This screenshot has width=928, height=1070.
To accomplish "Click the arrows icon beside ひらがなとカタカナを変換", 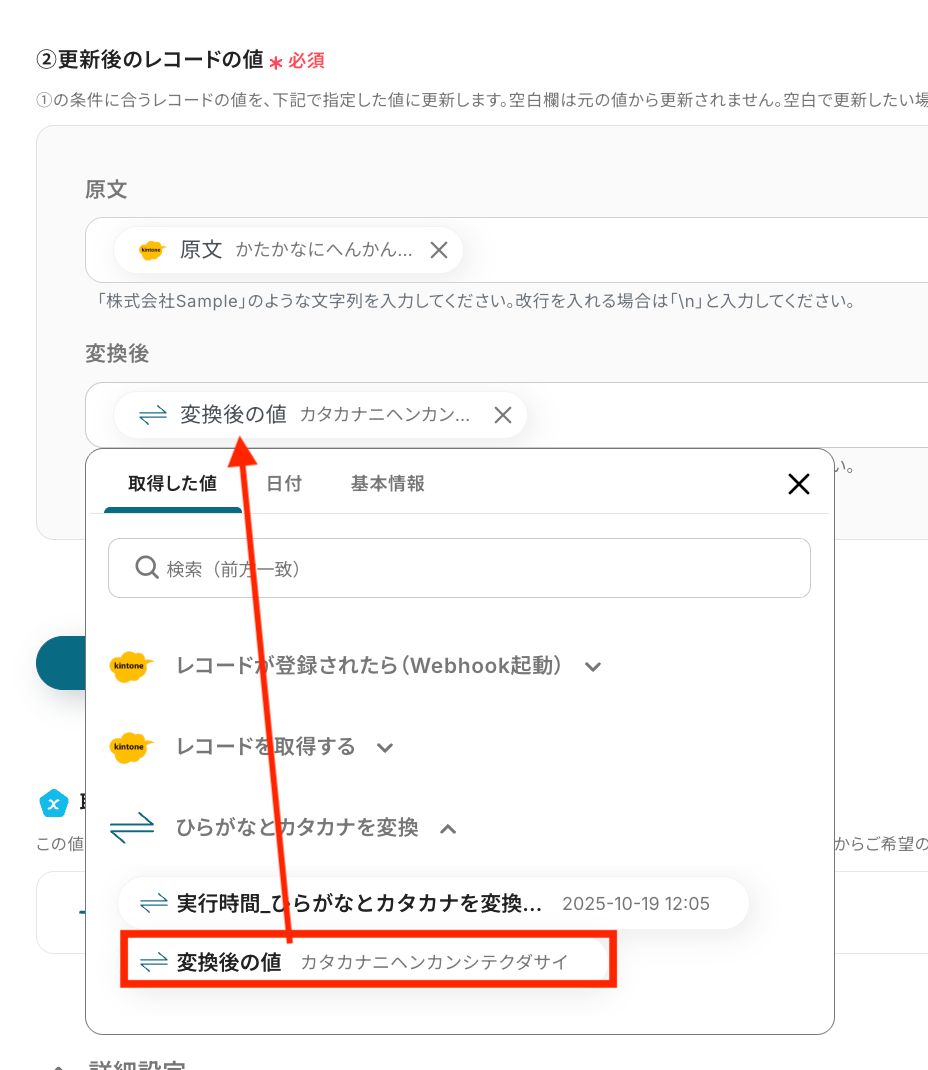I will [131, 829].
